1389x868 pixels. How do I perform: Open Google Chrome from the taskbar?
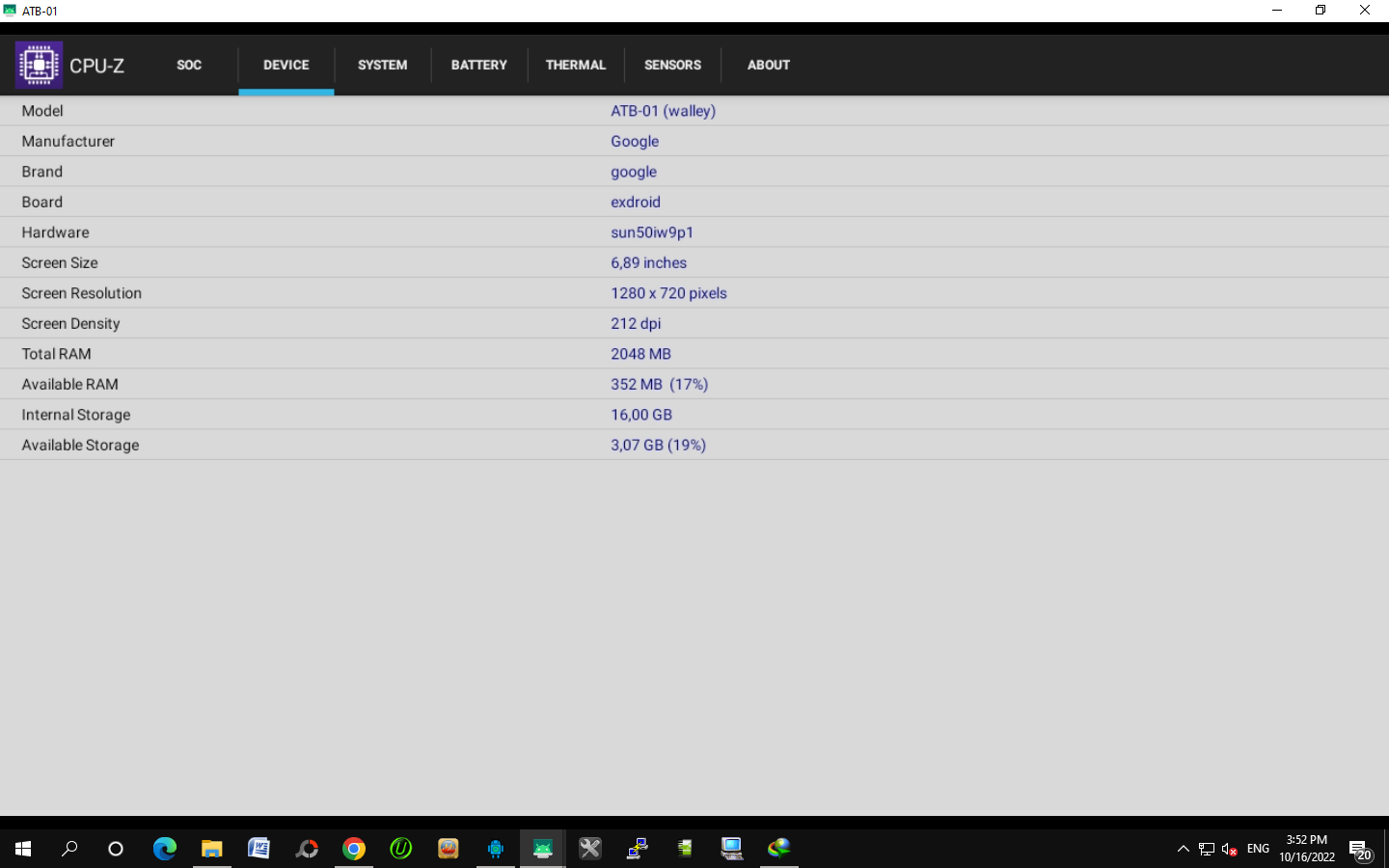point(354,849)
